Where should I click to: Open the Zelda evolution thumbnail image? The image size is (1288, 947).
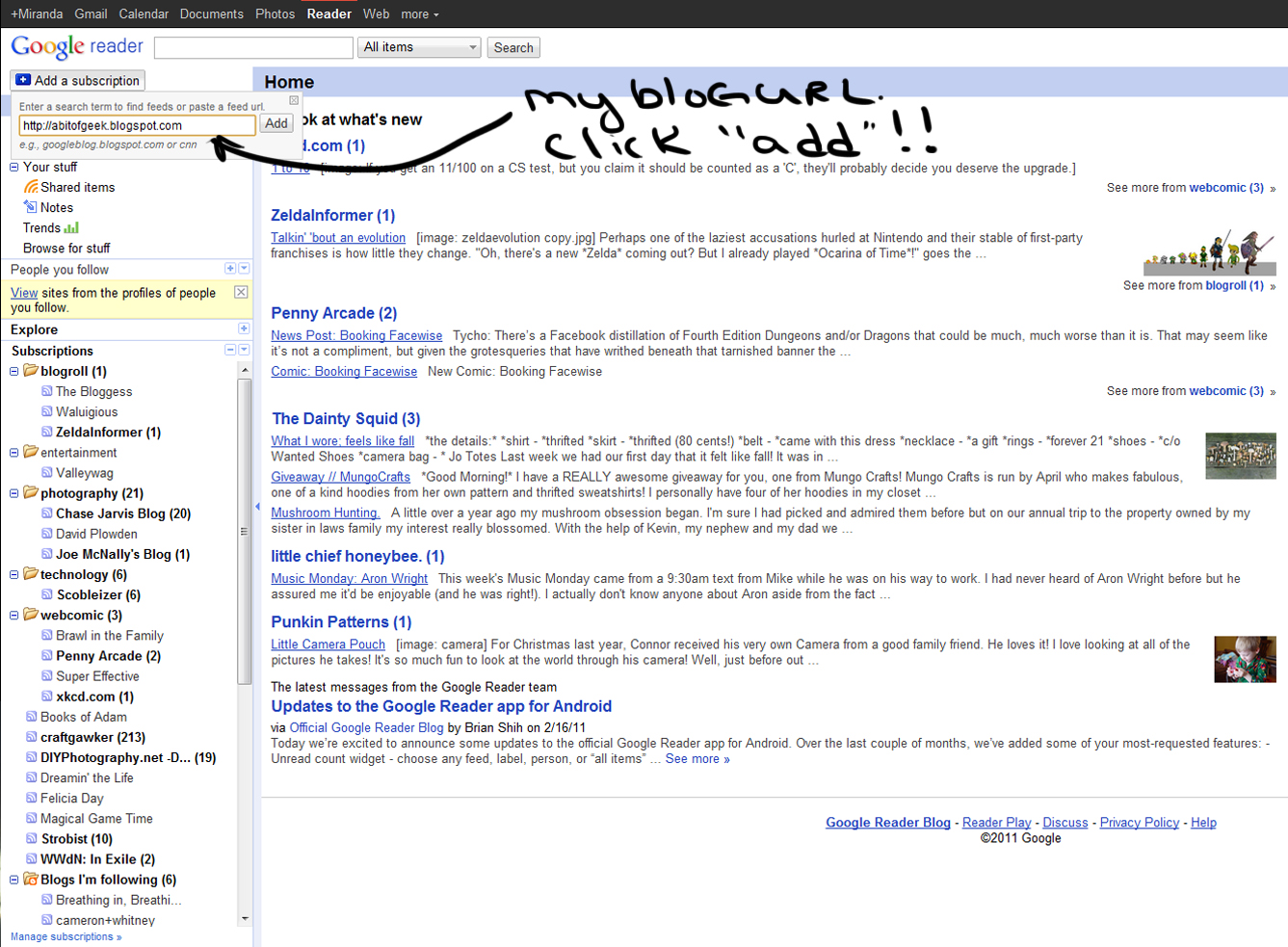pyautogui.click(x=1209, y=253)
